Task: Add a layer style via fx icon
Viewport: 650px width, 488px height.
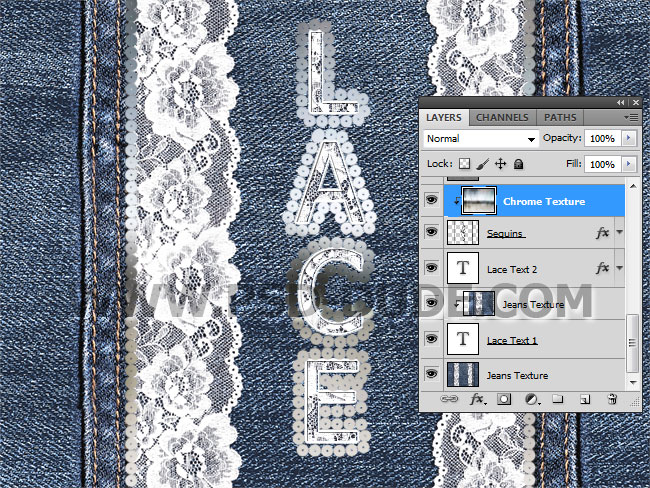Action: point(477,399)
